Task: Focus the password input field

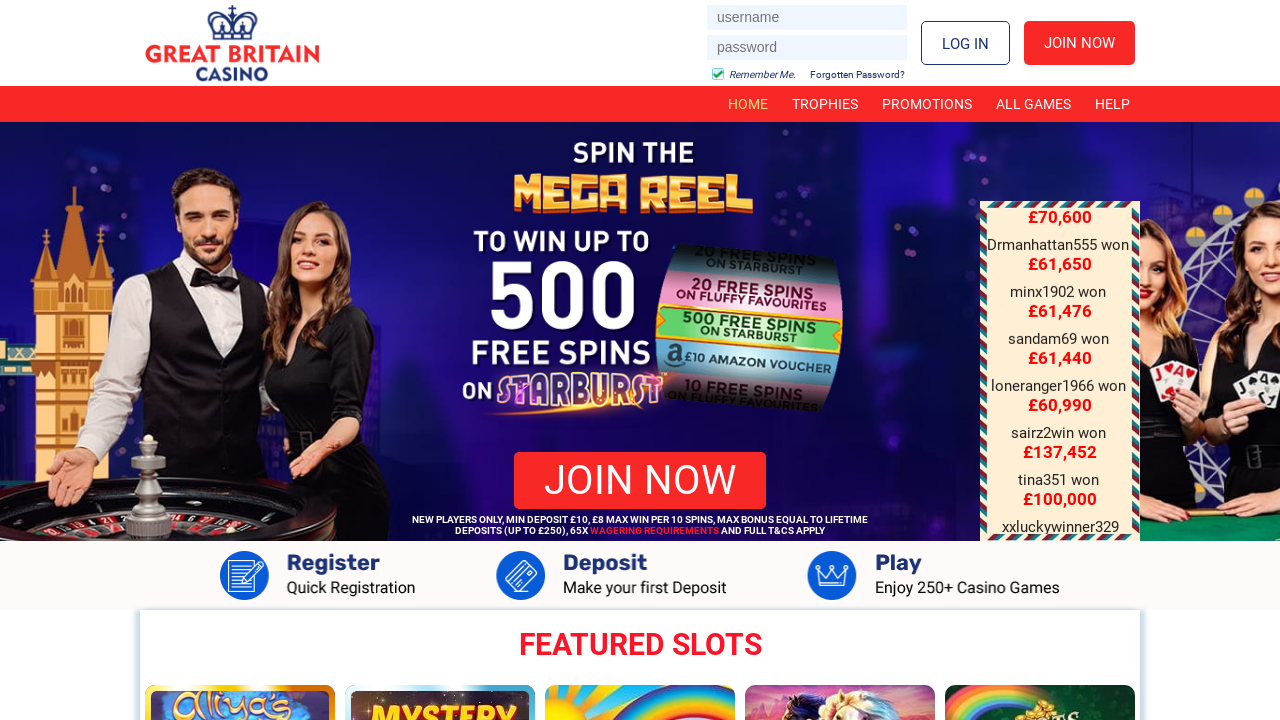Action: tap(807, 47)
